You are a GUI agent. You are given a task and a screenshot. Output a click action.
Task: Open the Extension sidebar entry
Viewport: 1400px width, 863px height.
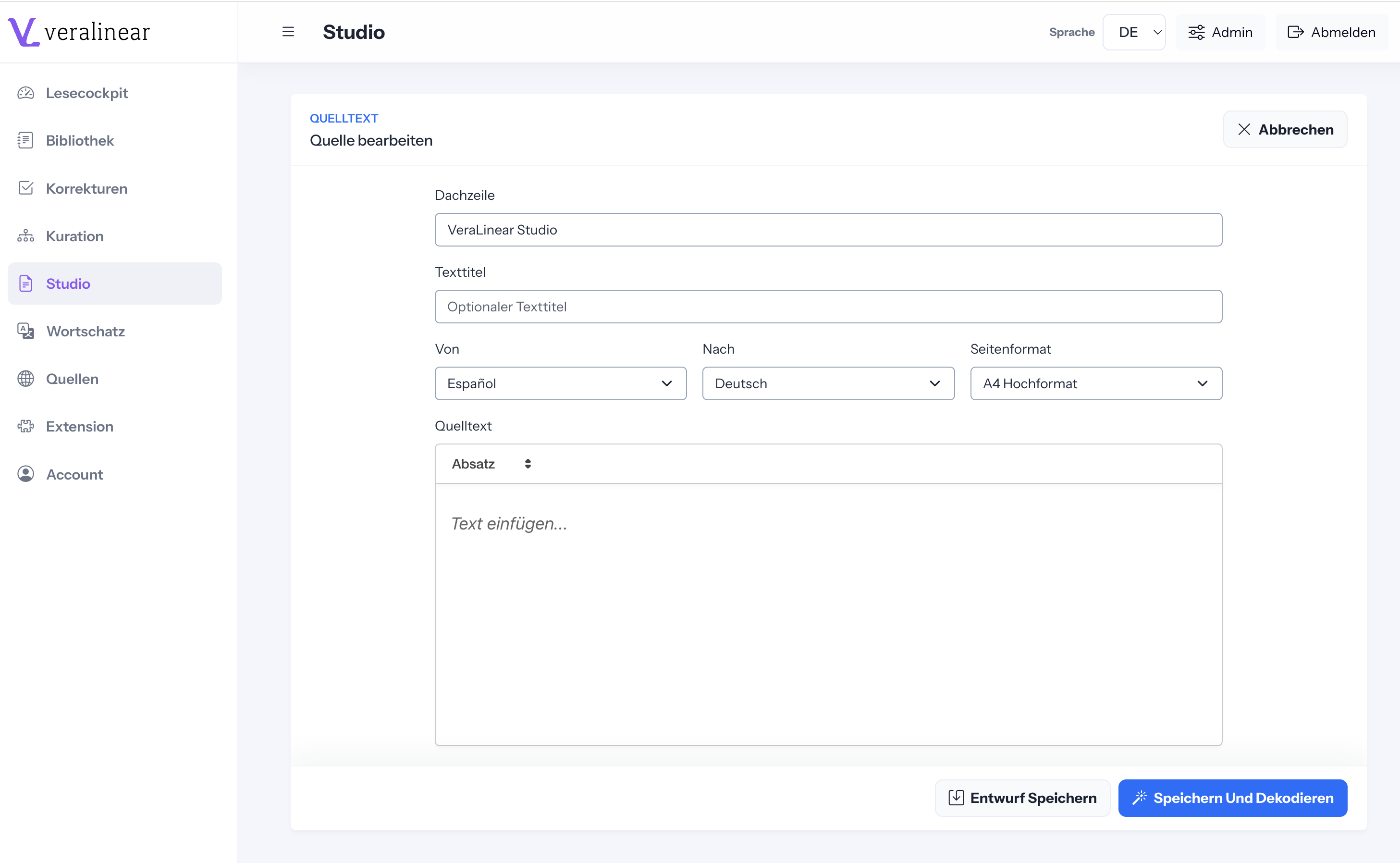pos(114,426)
